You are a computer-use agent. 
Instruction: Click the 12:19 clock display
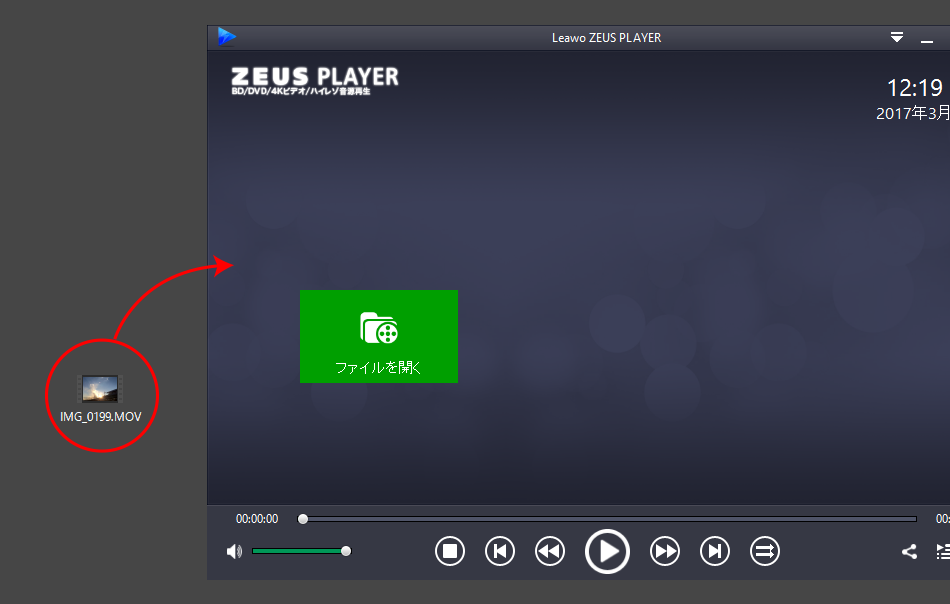pyautogui.click(x=914, y=88)
